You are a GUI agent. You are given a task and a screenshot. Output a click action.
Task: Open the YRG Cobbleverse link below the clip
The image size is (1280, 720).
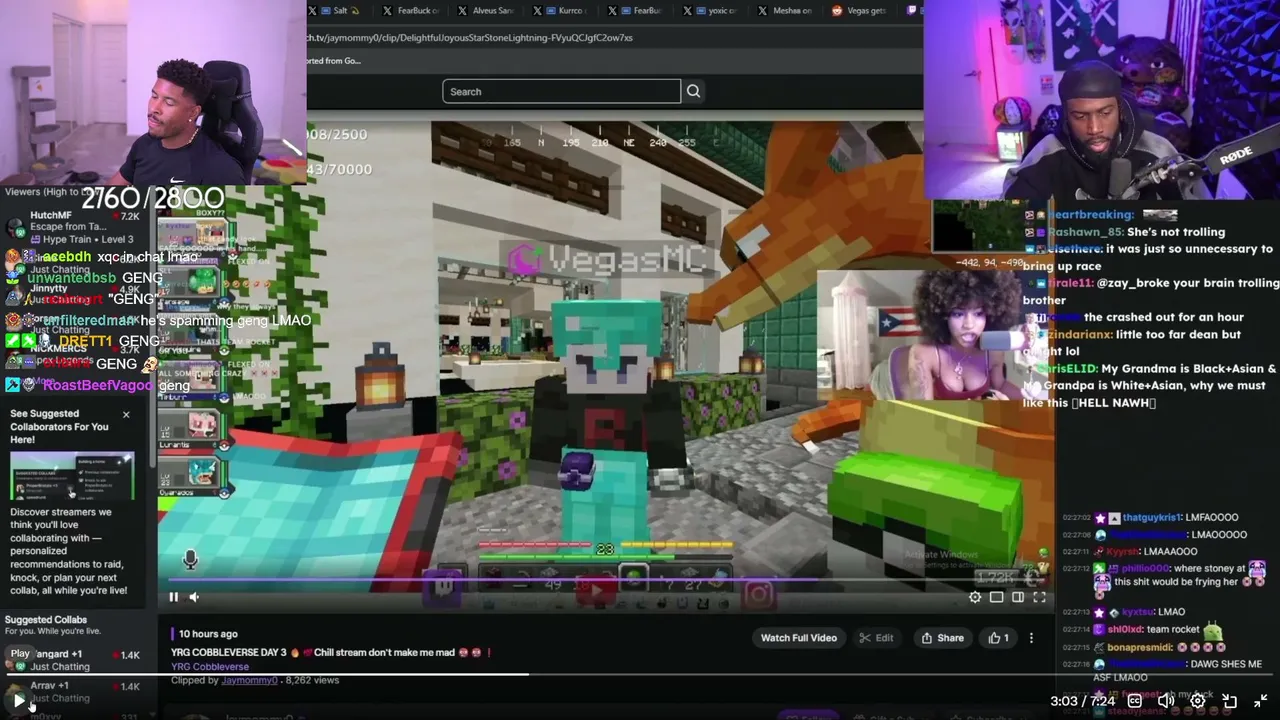[209, 667]
